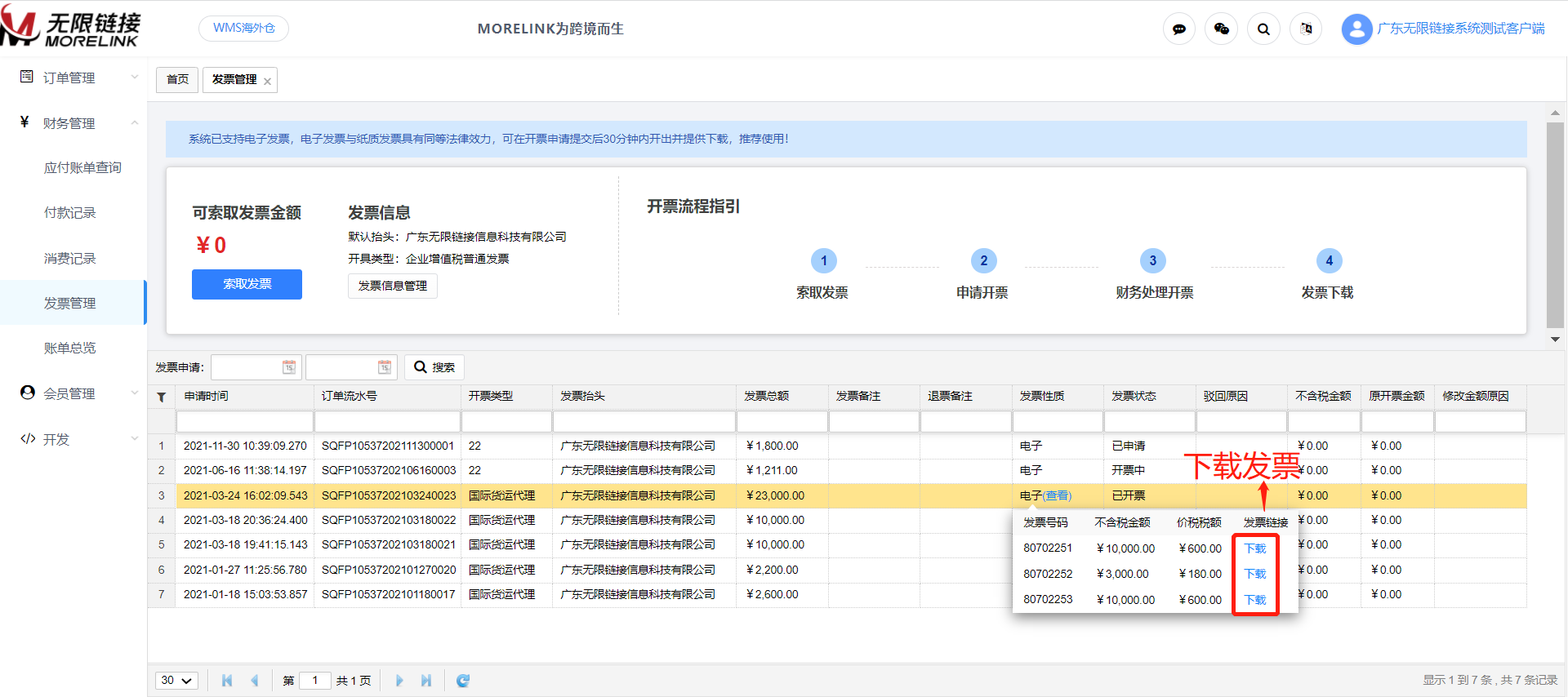Click the page number input field

314,681
